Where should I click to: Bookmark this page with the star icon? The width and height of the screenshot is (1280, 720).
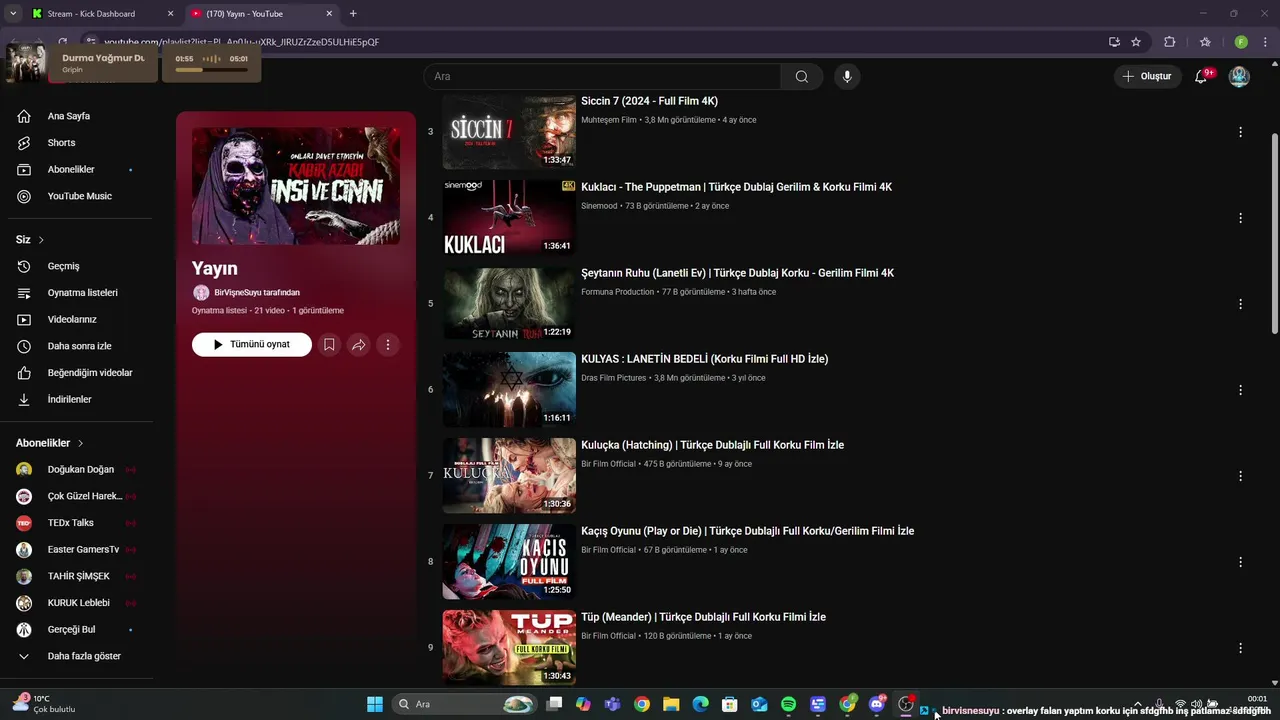tap(1136, 42)
